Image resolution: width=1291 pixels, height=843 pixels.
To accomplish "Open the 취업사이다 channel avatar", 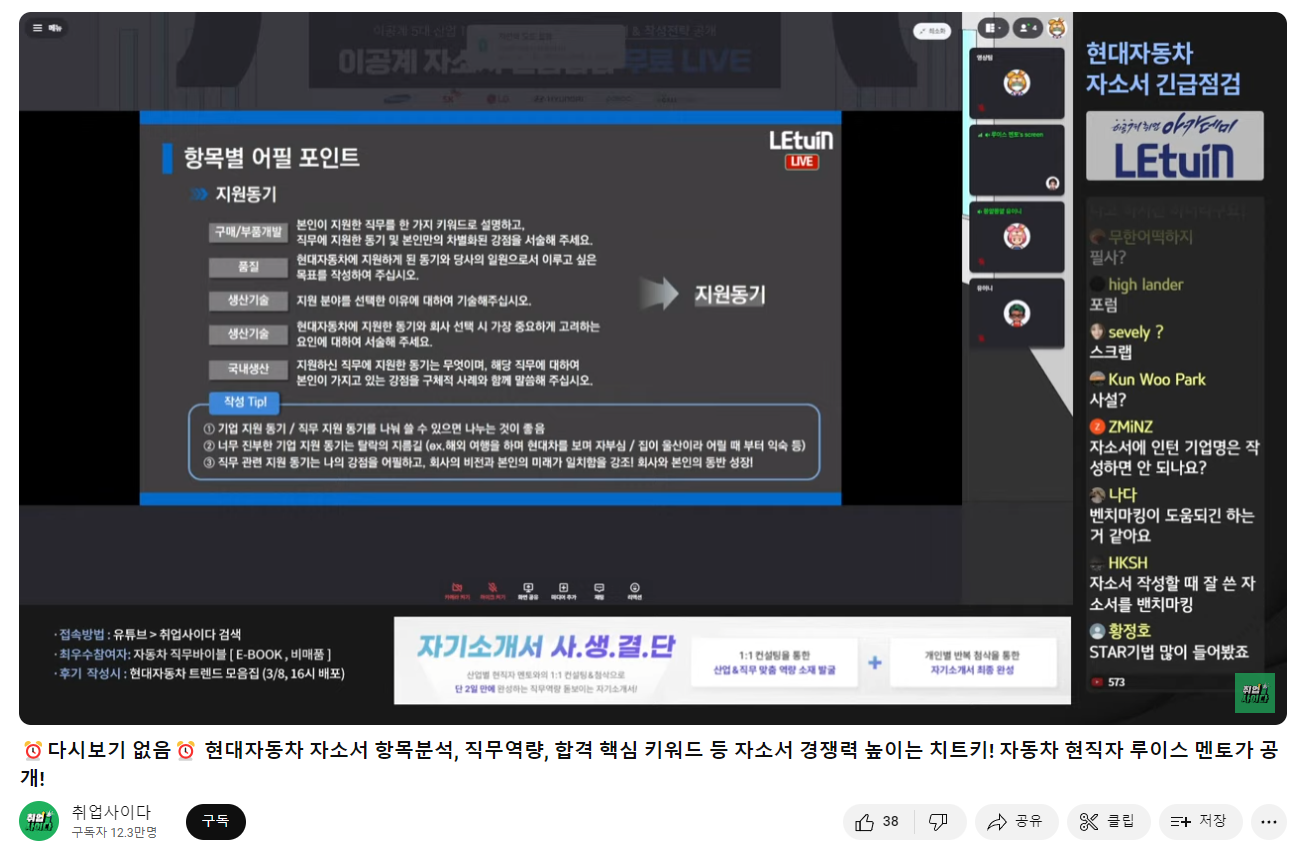I will point(39,821).
